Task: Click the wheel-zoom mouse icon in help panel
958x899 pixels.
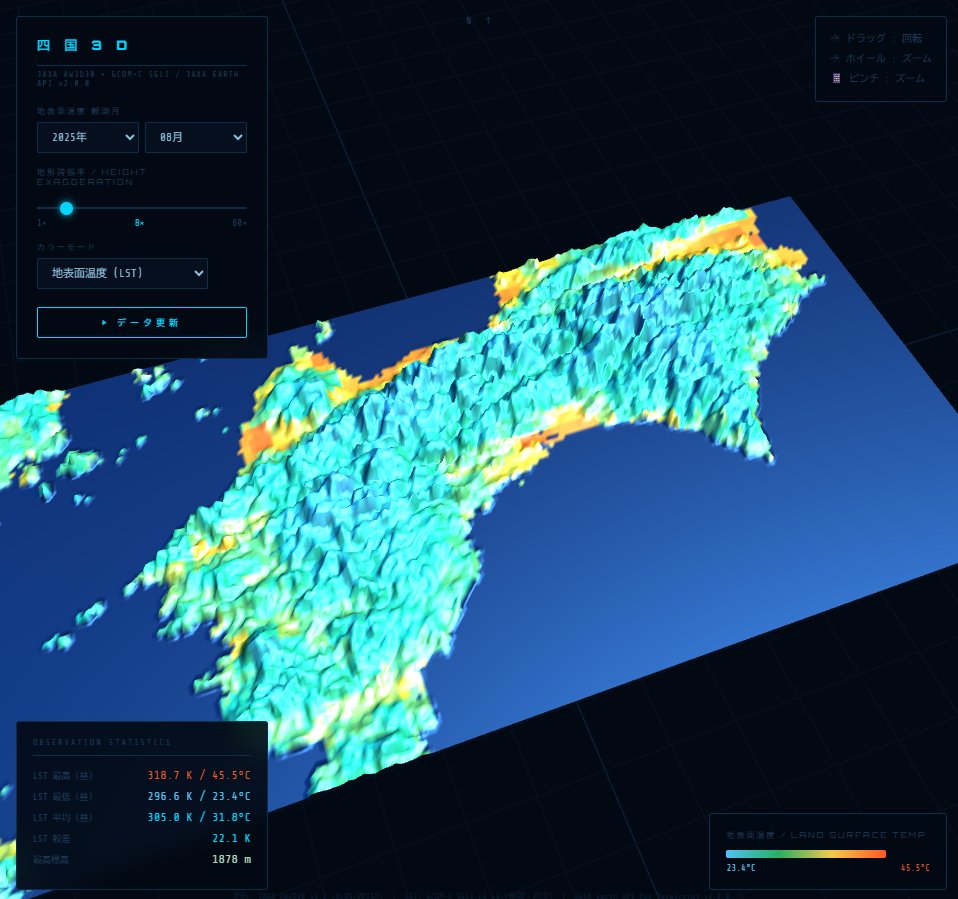Action: coord(833,57)
